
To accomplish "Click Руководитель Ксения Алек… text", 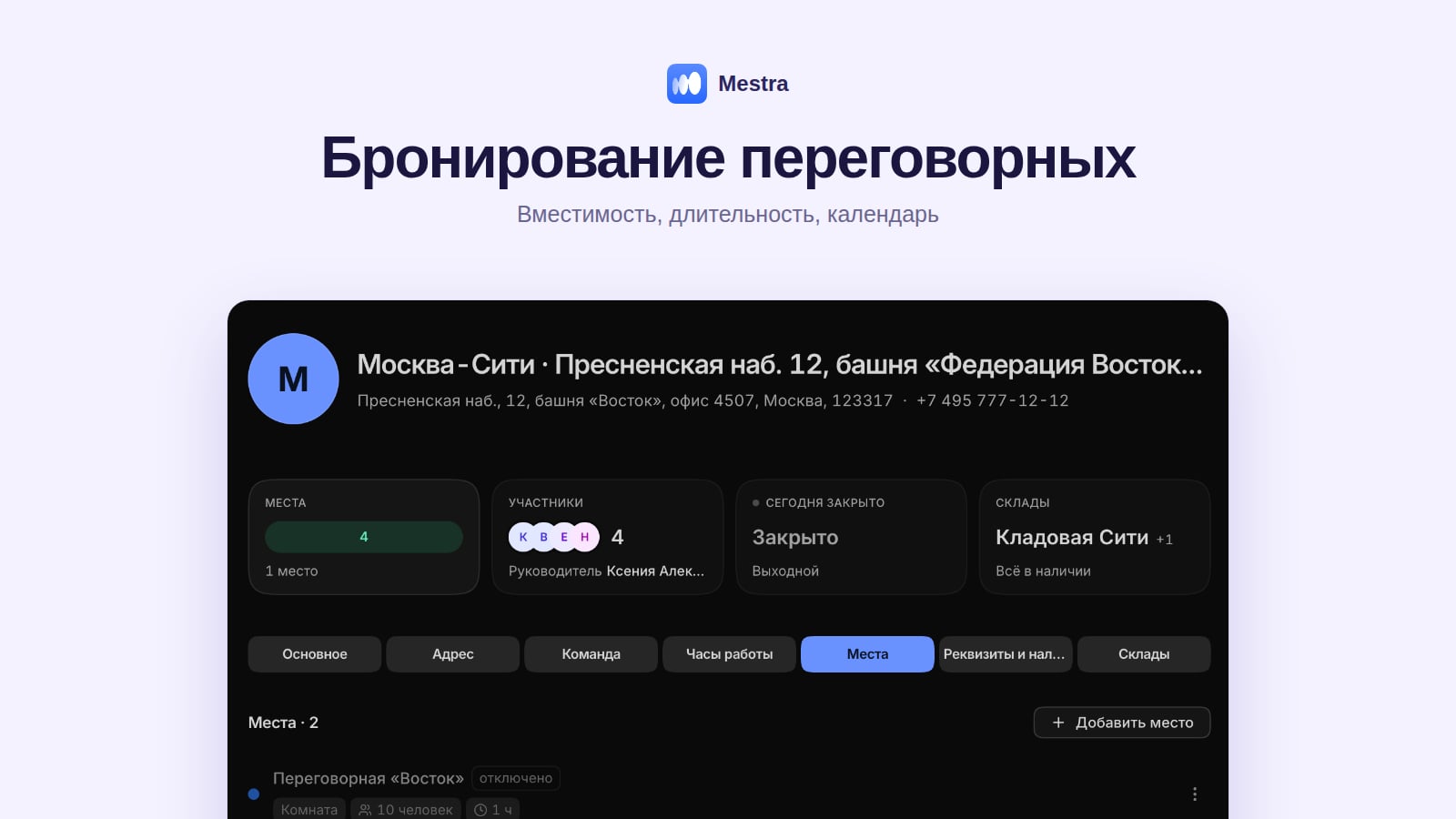I will pyautogui.click(x=607, y=571).
